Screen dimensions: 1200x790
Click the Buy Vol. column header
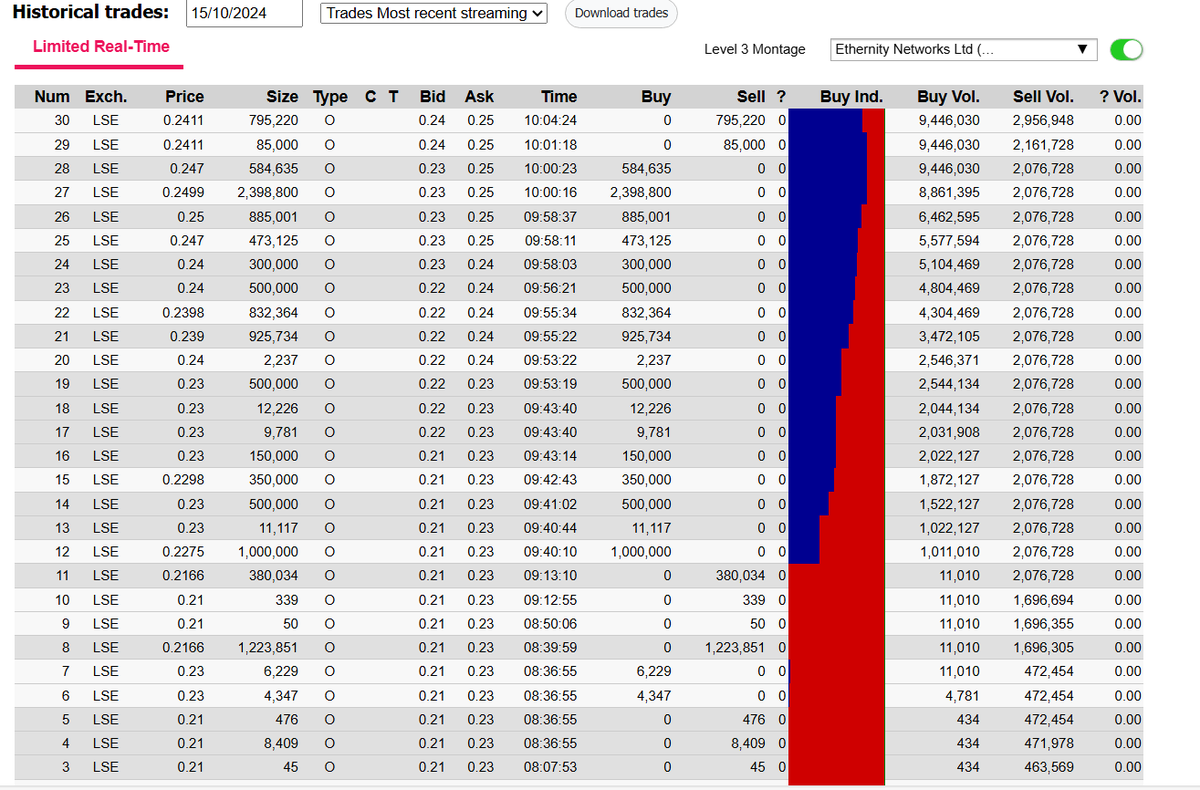click(948, 96)
